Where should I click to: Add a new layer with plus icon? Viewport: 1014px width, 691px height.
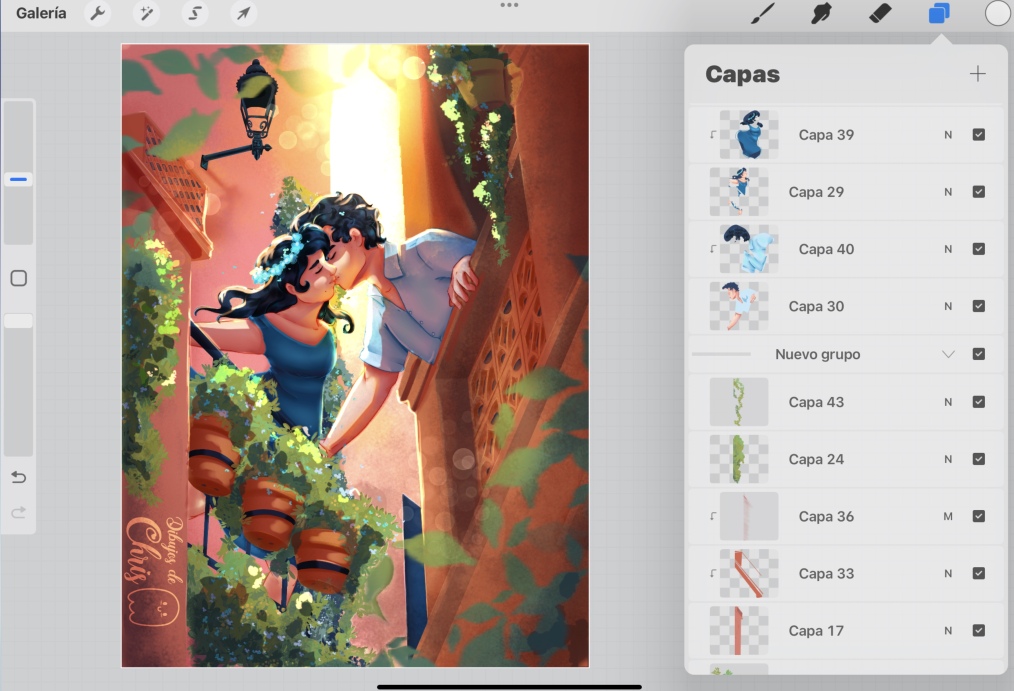tap(977, 74)
